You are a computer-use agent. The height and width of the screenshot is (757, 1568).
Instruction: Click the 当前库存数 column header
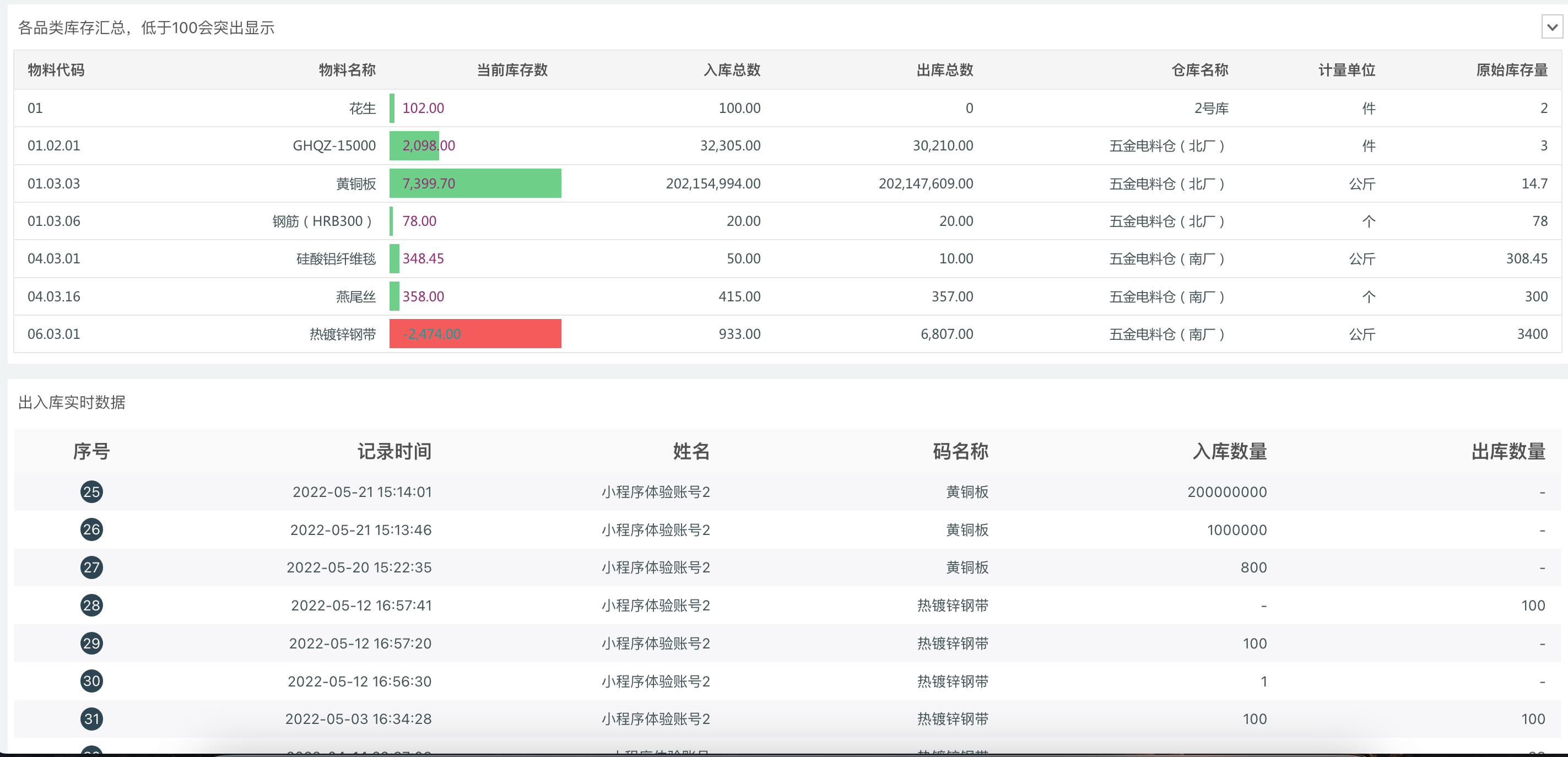512,70
